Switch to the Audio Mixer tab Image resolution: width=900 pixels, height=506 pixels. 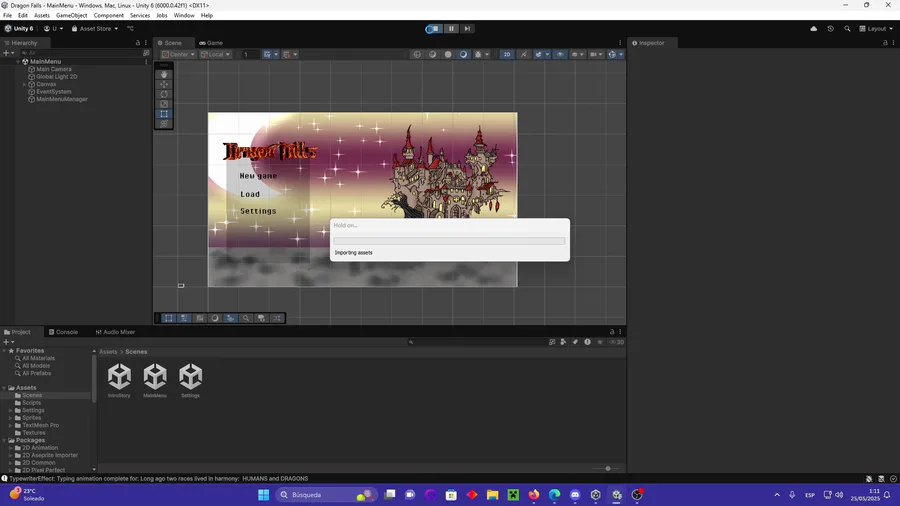[115, 332]
